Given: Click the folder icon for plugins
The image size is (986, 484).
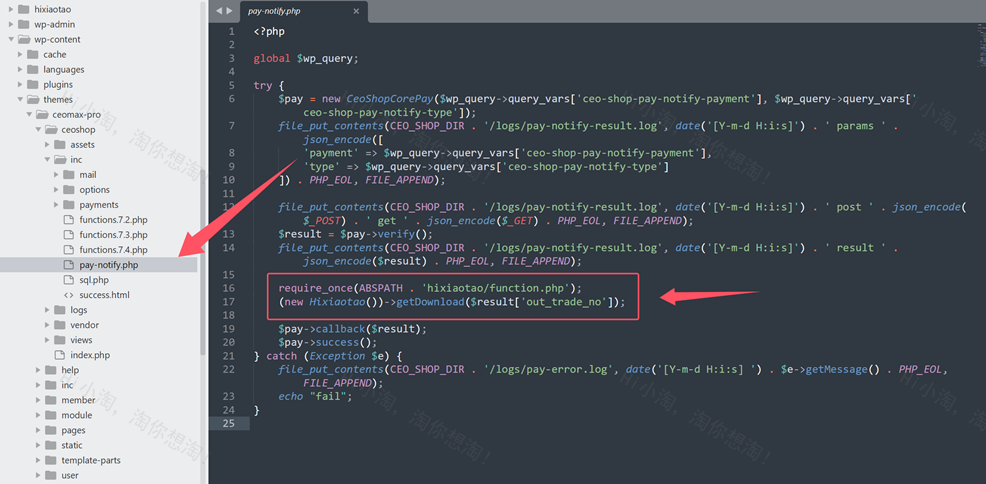Looking at the screenshot, I should pyautogui.click(x=33, y=85).
